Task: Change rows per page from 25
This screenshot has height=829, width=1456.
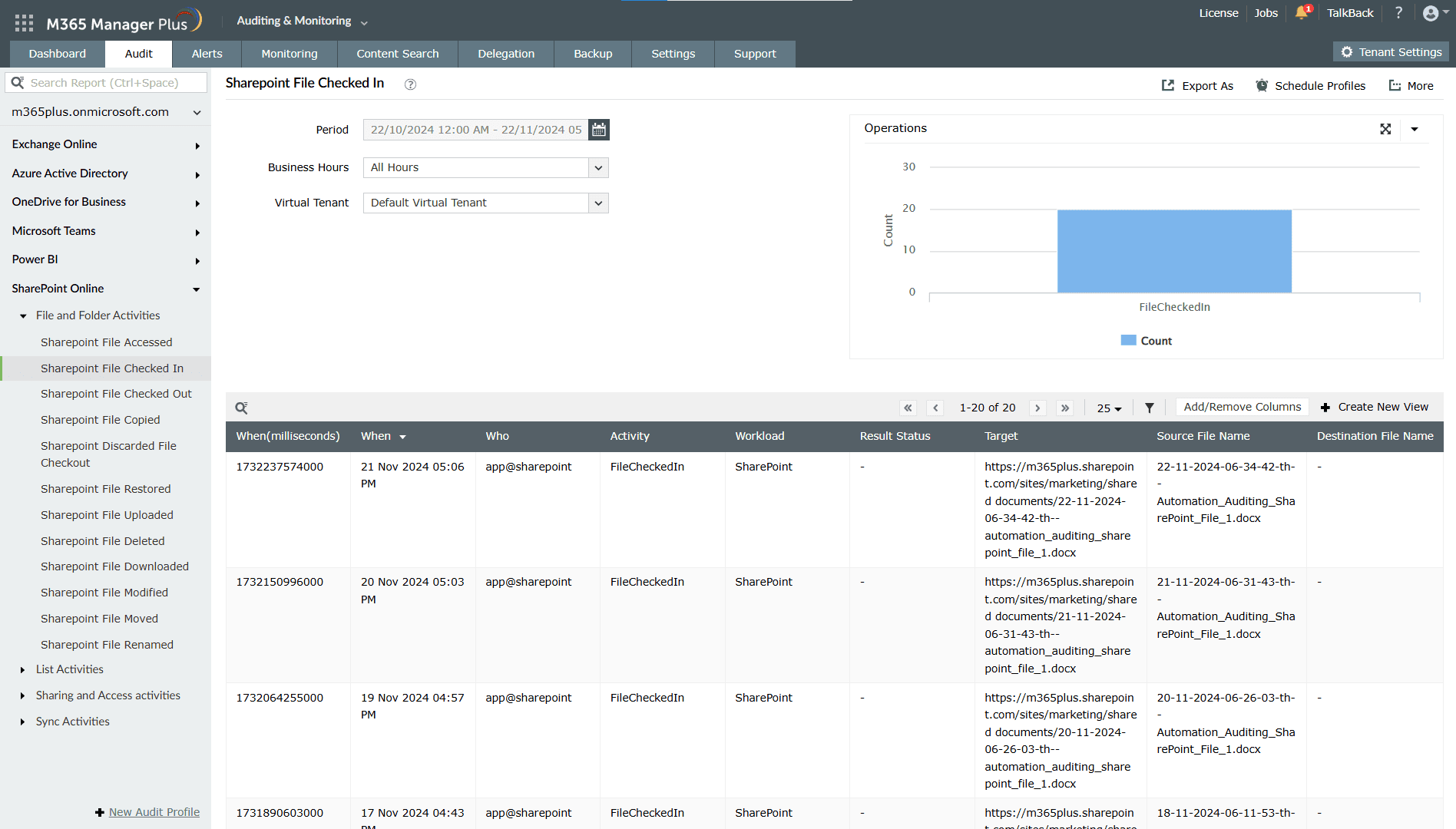Action: click(1109, 408)
